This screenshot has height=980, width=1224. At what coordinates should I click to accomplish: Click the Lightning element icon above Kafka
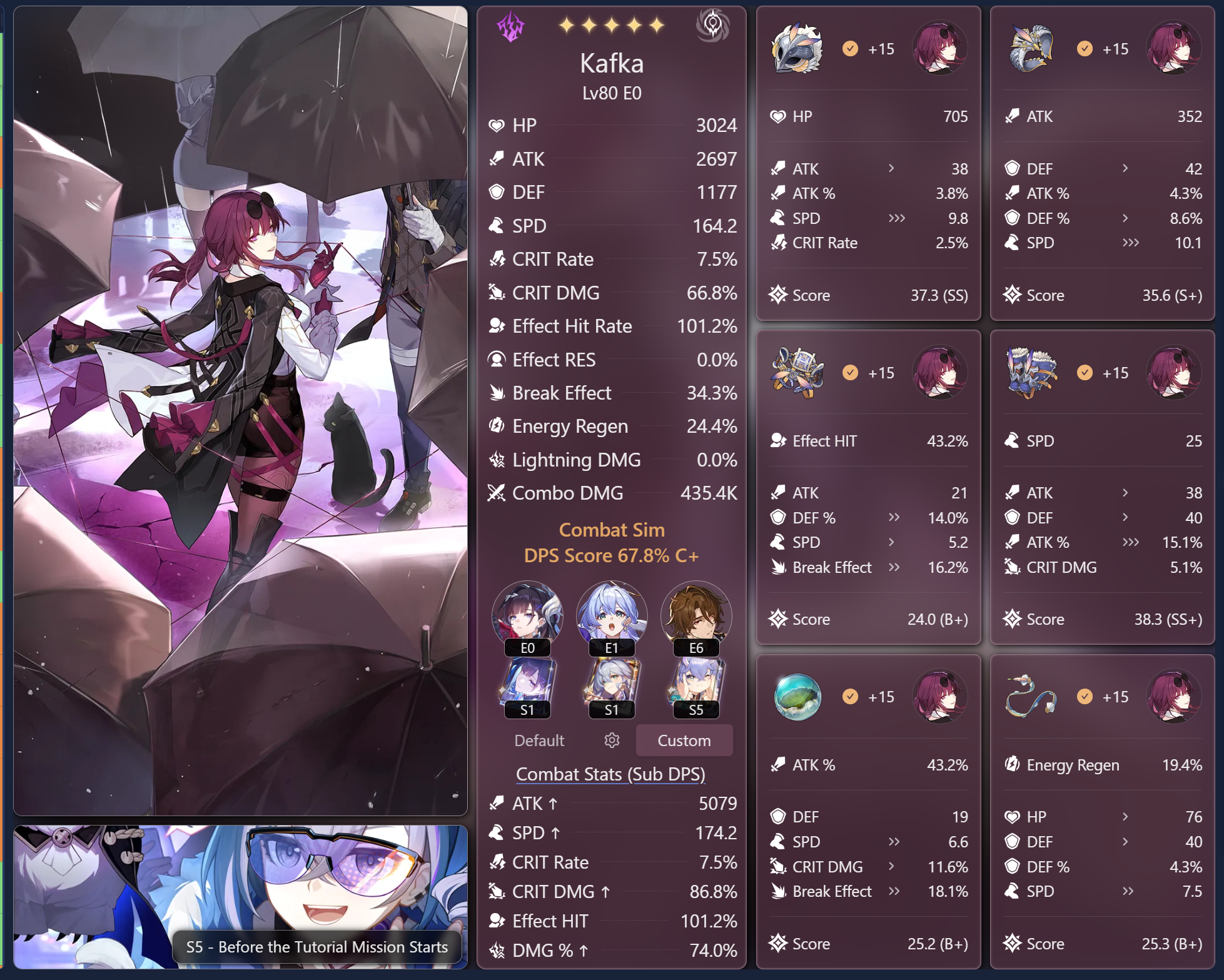tap(511, 26)
